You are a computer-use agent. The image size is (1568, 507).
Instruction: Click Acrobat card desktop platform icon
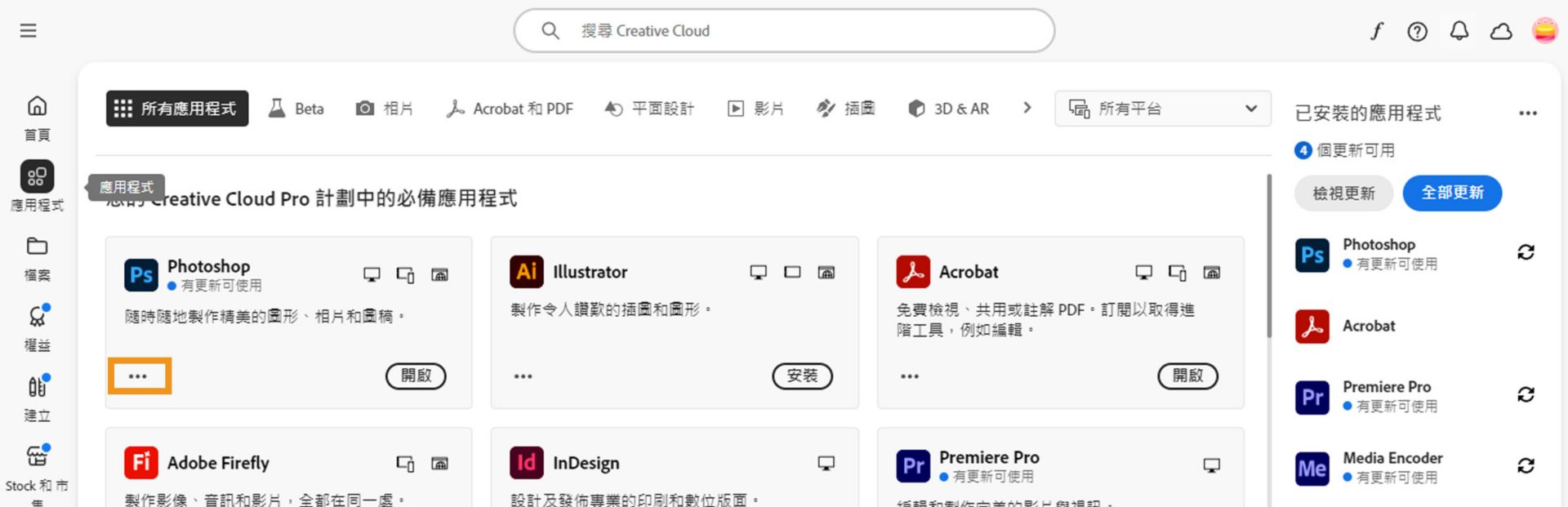tap(1144, 273)
